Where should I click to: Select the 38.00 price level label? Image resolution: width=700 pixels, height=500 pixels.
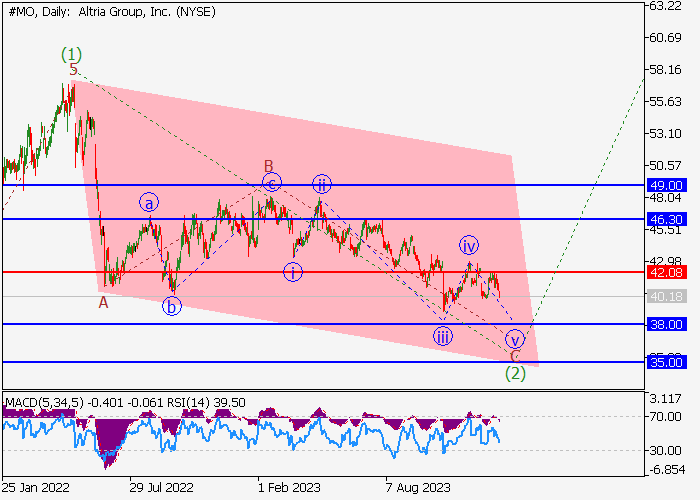click(x=667, y=324)
